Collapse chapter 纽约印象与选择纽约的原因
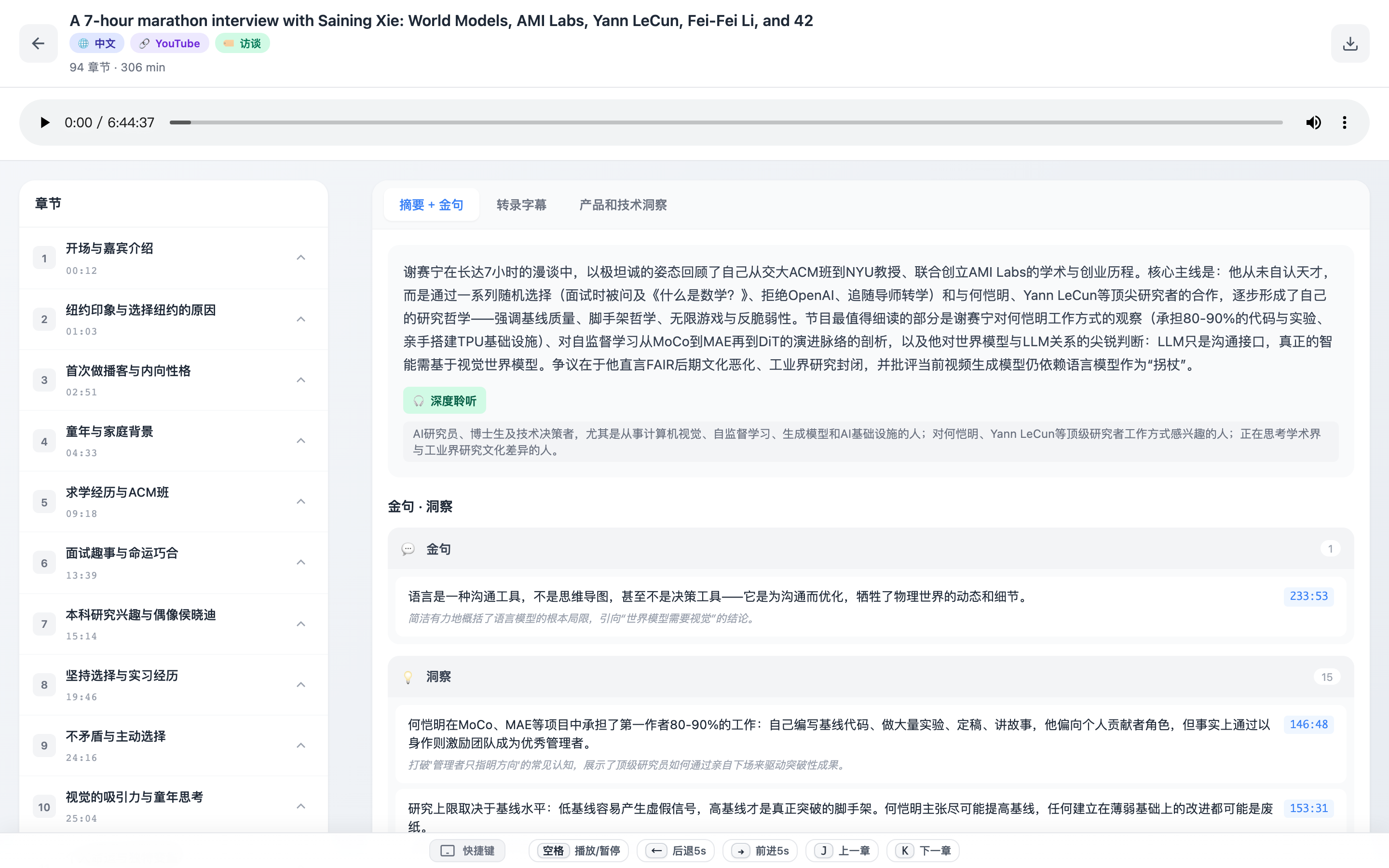The image size is (1389, 868). pos(301,319)
